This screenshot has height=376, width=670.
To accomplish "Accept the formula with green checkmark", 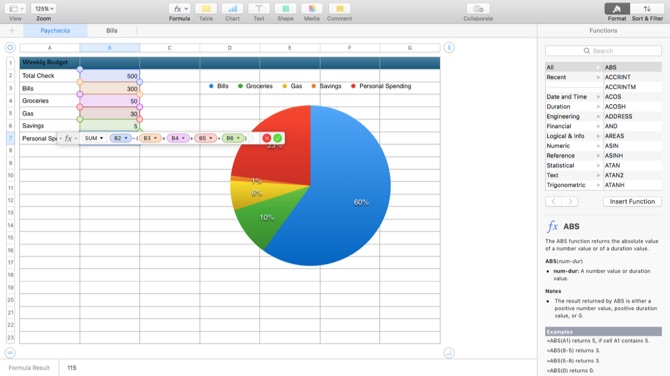I will pyautogui.click(x=277, y=138).
